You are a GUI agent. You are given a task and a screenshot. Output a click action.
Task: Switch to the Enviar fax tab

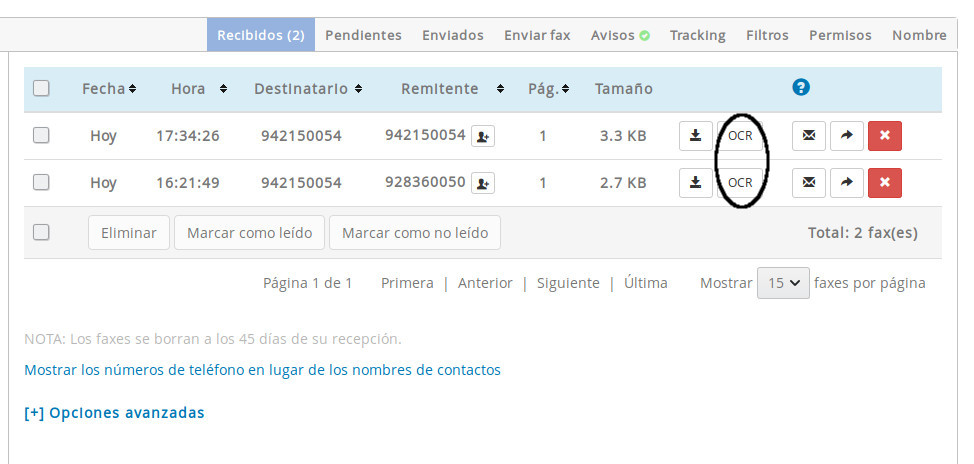tap(537, 35)
